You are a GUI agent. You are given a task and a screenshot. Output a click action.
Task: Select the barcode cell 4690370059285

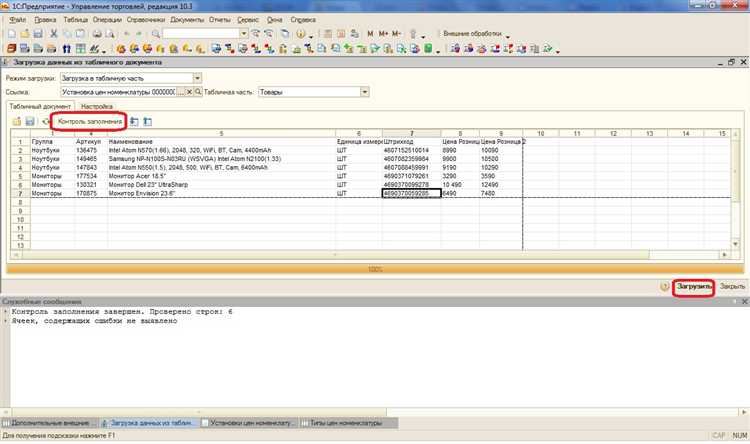coord(411,194)
